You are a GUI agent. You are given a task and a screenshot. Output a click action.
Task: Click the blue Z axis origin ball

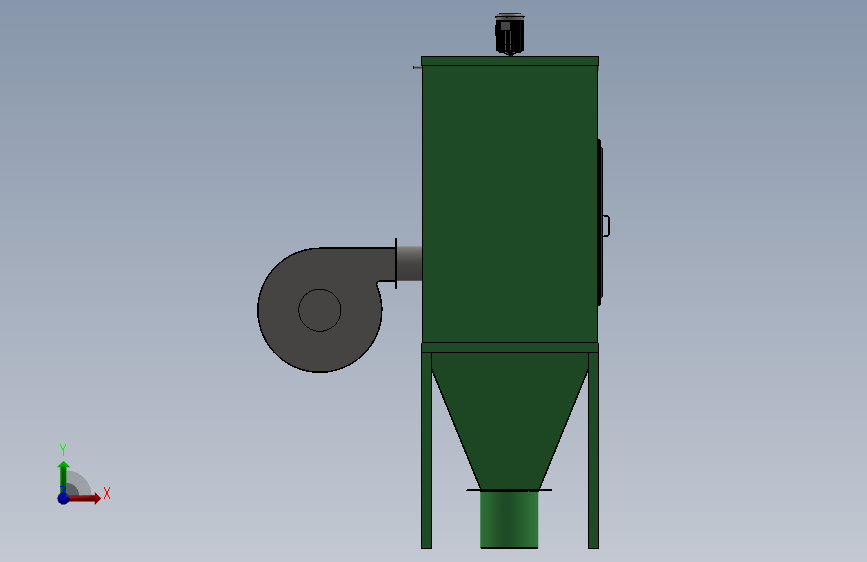pos(63,498)
